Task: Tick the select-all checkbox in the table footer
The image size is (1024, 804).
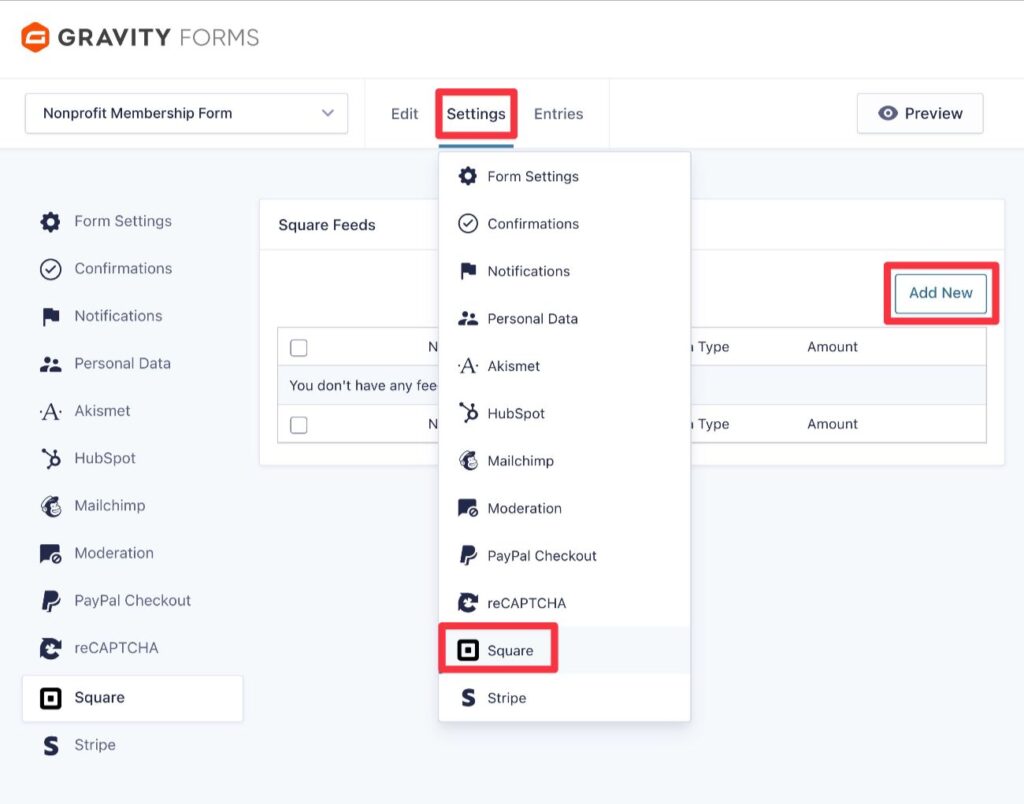Action: point(298,425)
